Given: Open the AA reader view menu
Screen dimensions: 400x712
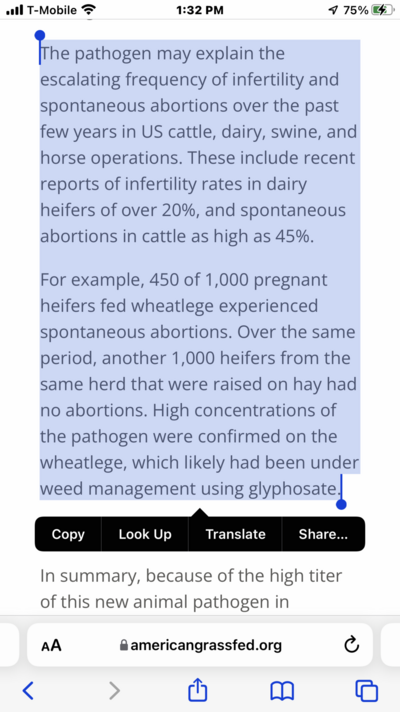Looking at the screenshot, I should click(51, 645).
